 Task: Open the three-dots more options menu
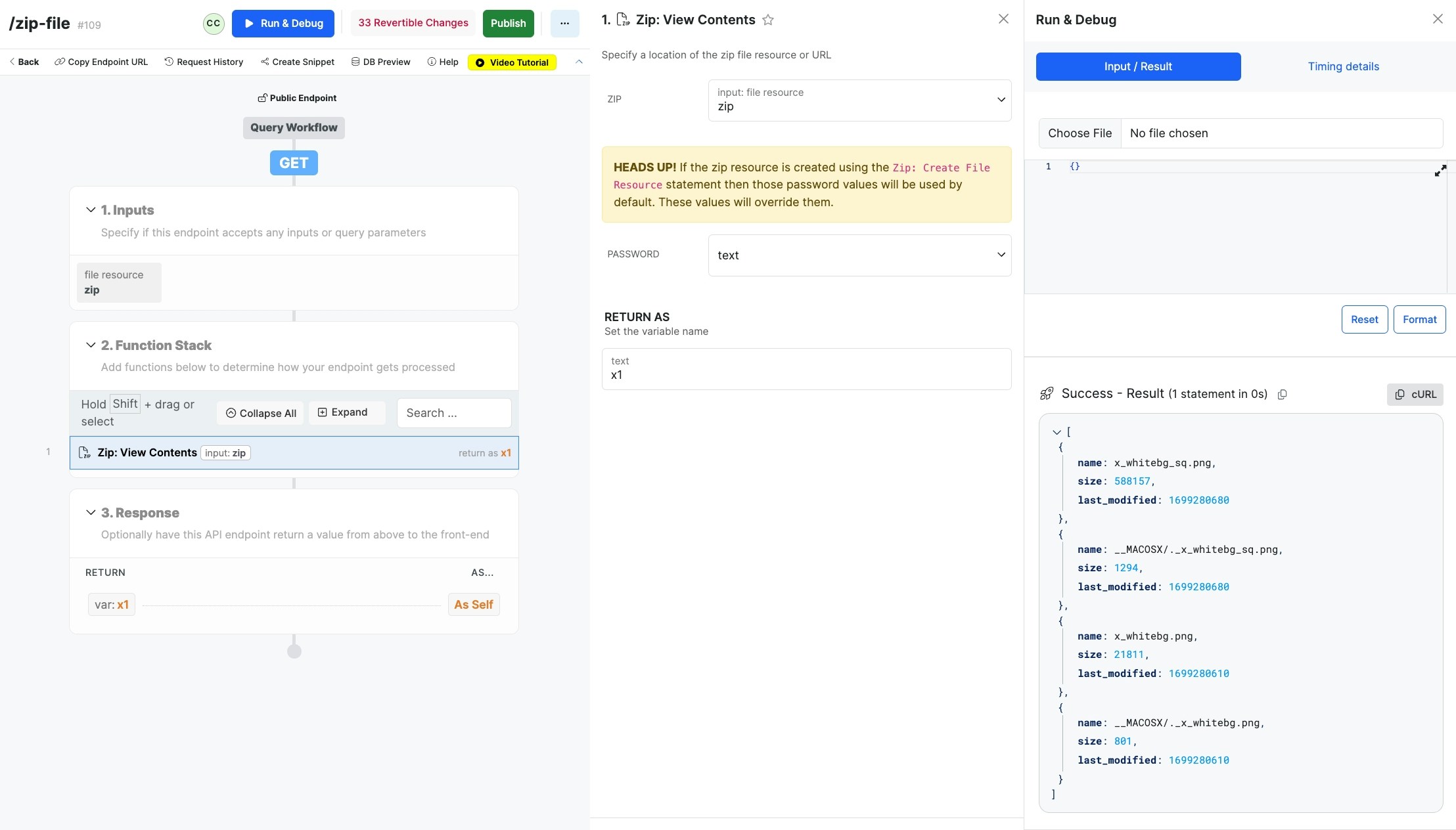(564, 23)
